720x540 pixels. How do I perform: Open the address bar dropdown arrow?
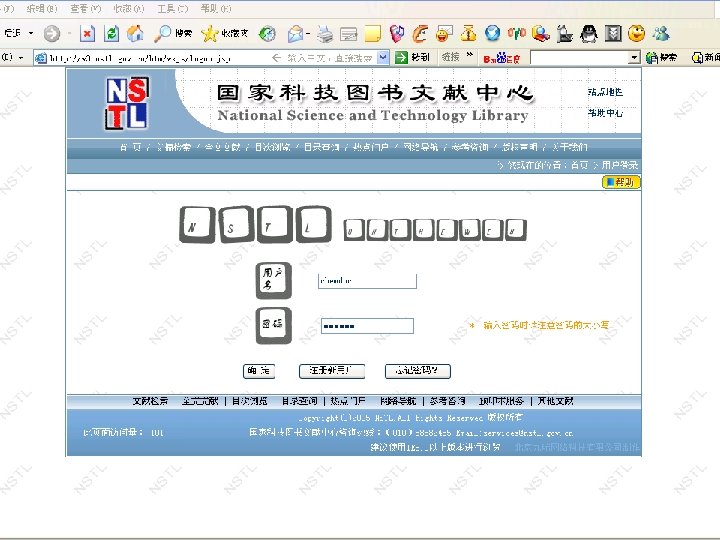(x=383, y=57)
